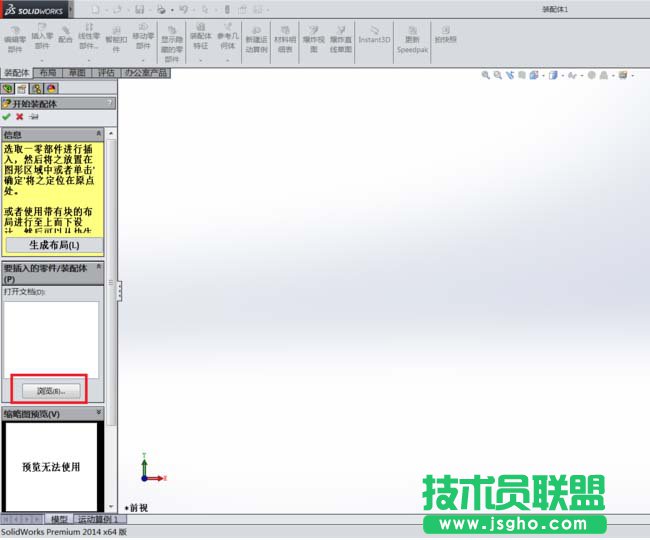The image size is (650, 540).
Task: Click the panel scrollbar down arrow
Action: coord(111,506)
